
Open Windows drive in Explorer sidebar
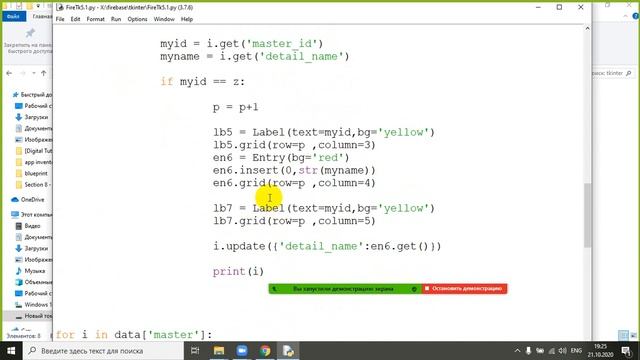pyautogui.click(x=33, y=304)
